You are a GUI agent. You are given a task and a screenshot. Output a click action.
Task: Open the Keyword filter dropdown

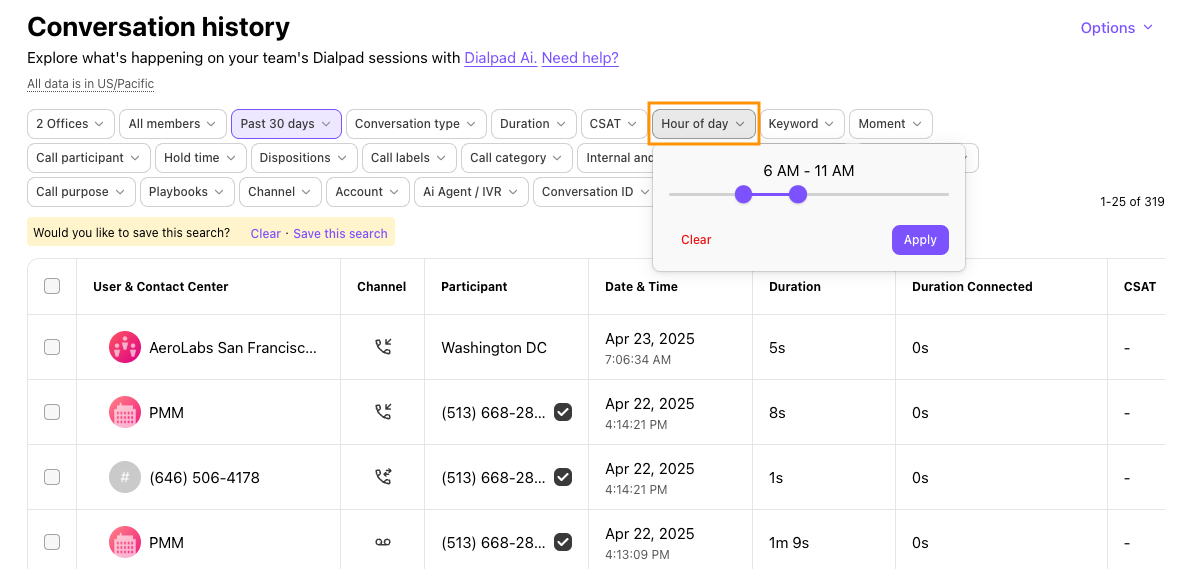pyautogui.click(x=802, y=123)
